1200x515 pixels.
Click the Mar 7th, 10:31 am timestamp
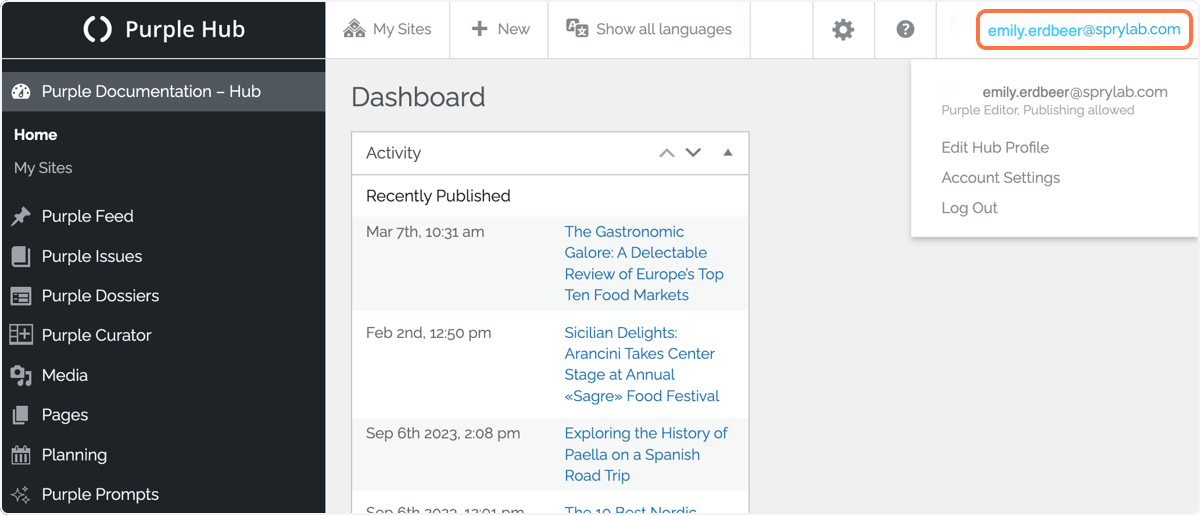425,232
